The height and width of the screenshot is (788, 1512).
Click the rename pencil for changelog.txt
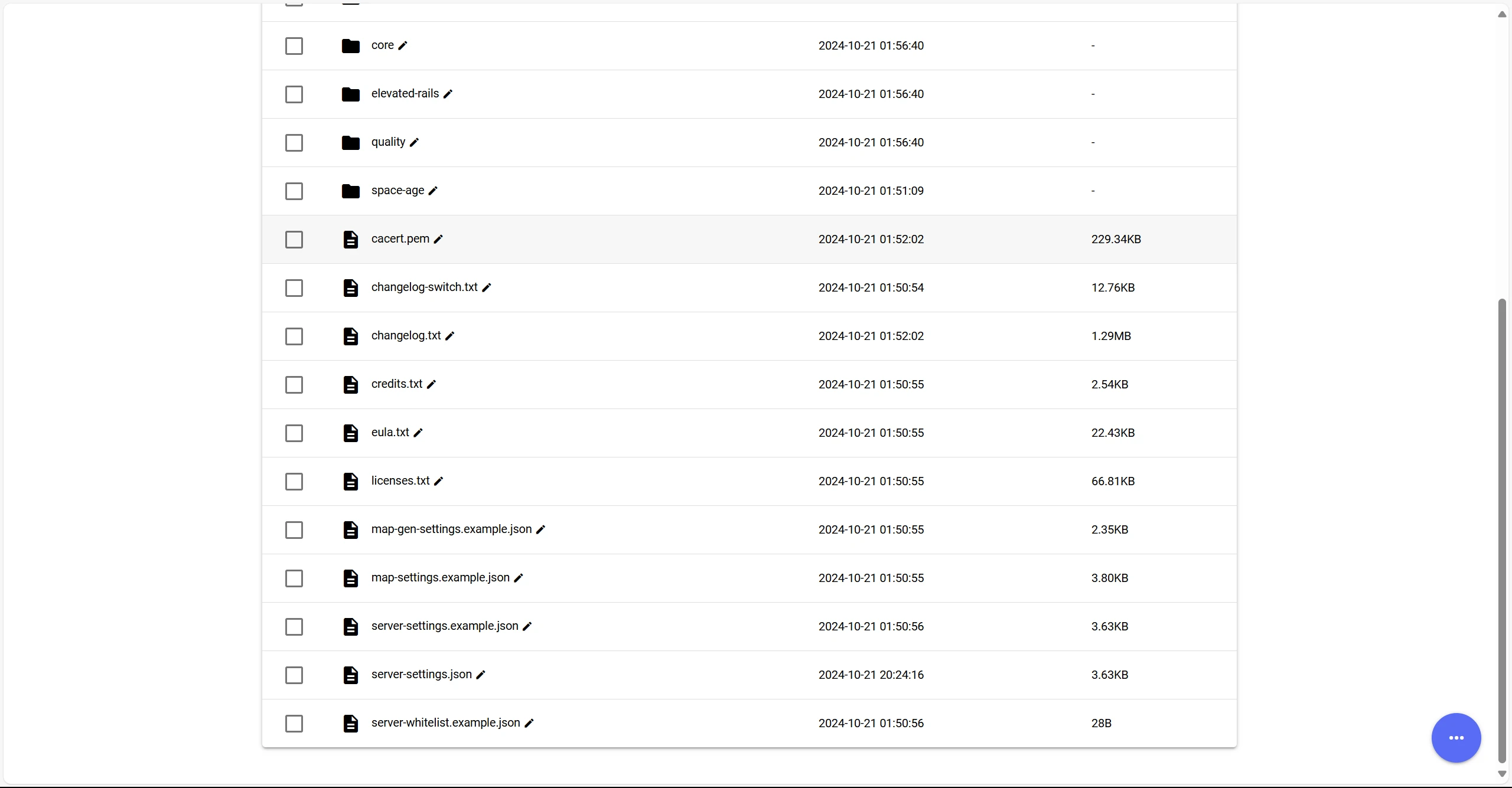[450, 336]
